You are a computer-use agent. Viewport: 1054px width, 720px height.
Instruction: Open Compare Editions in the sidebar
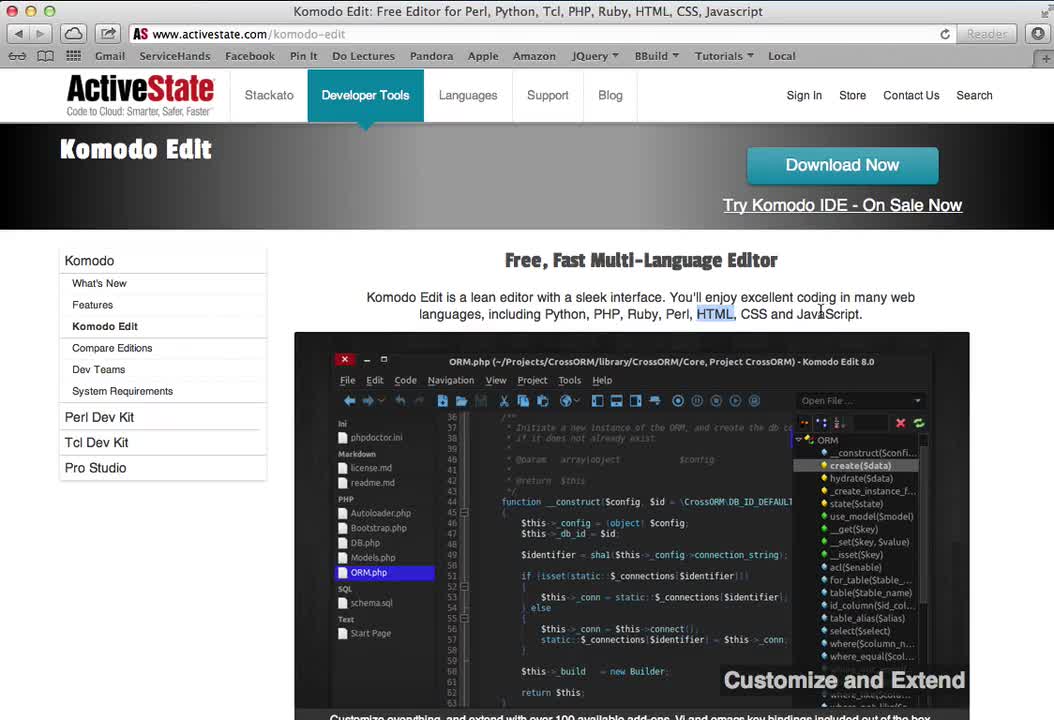112,348
